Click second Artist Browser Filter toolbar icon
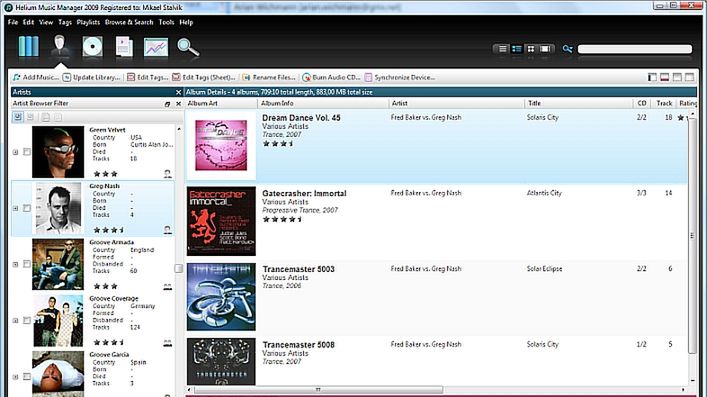707x397 pixels. click(30, 117)
